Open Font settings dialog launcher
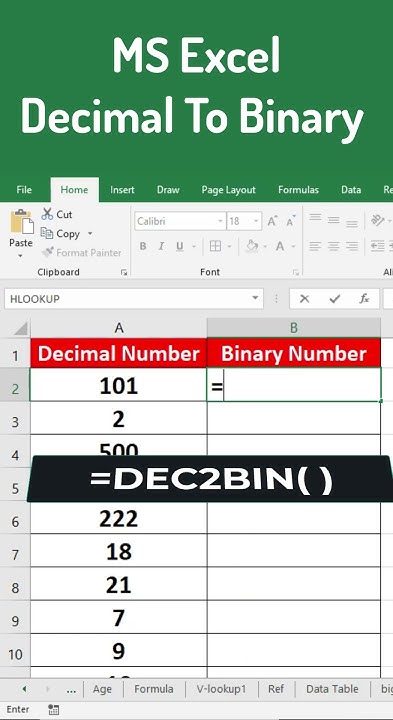Screen dimensions: 393x720 (296, 272)
